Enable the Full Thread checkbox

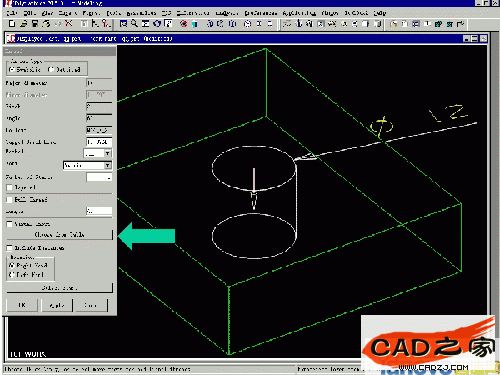[10, 200]
